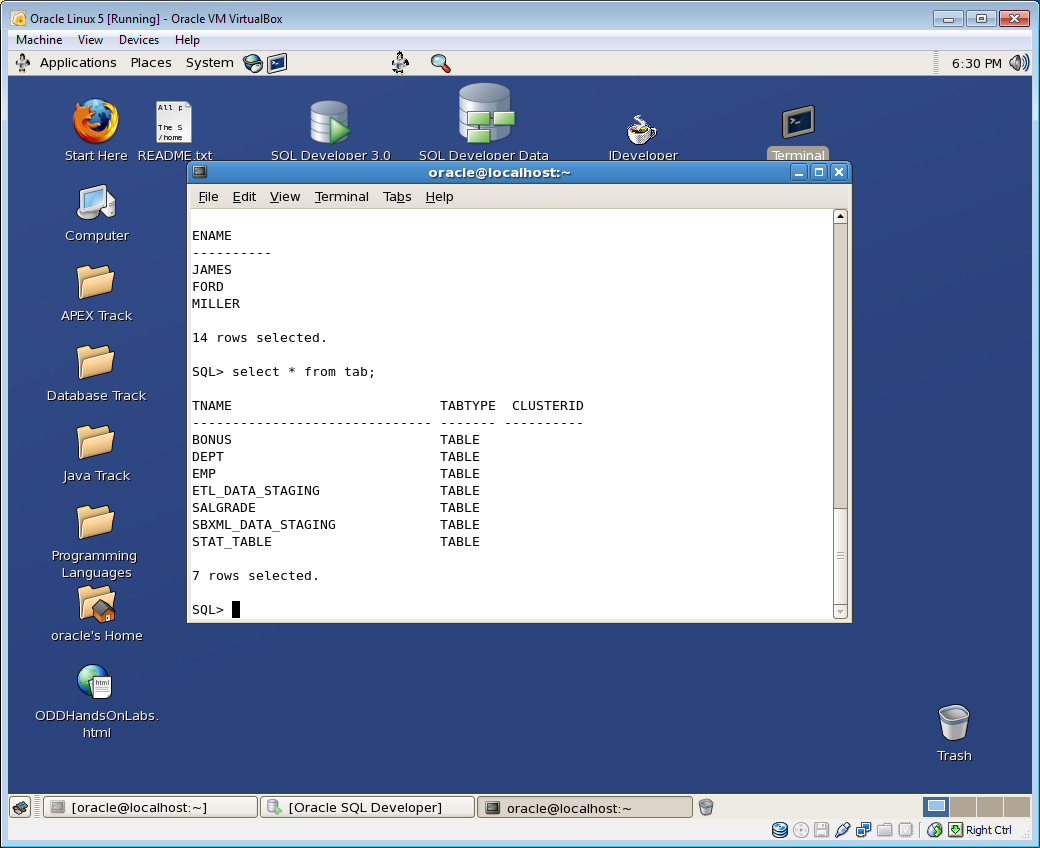Expand the System menu

pyautogui.click(x=209, y=63)
